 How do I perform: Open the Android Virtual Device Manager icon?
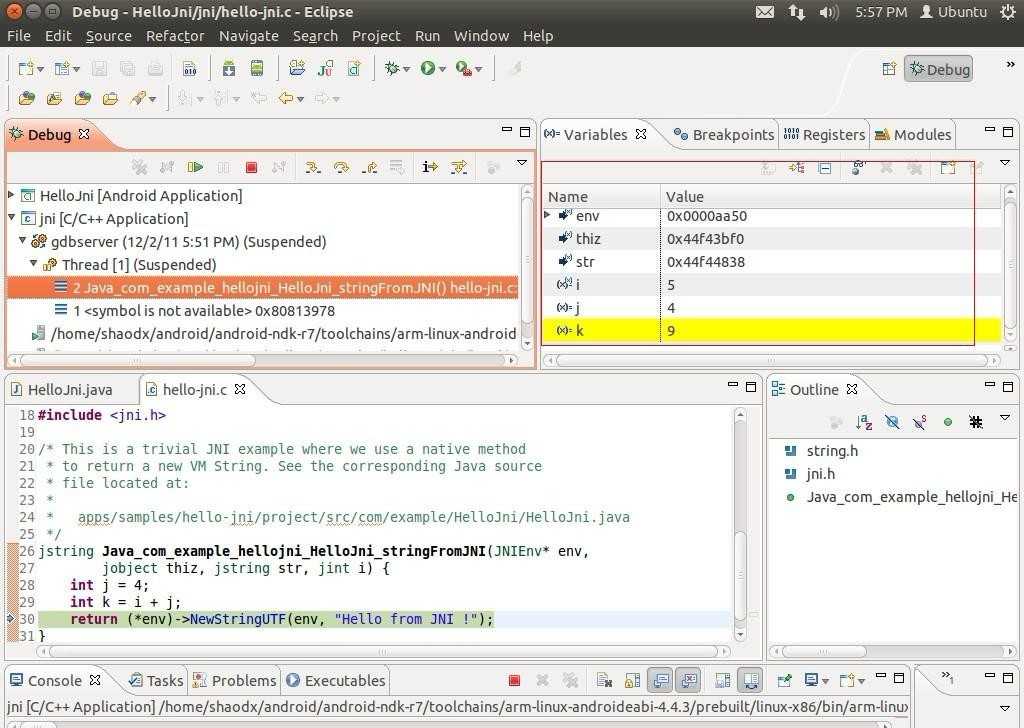[257, 68]
